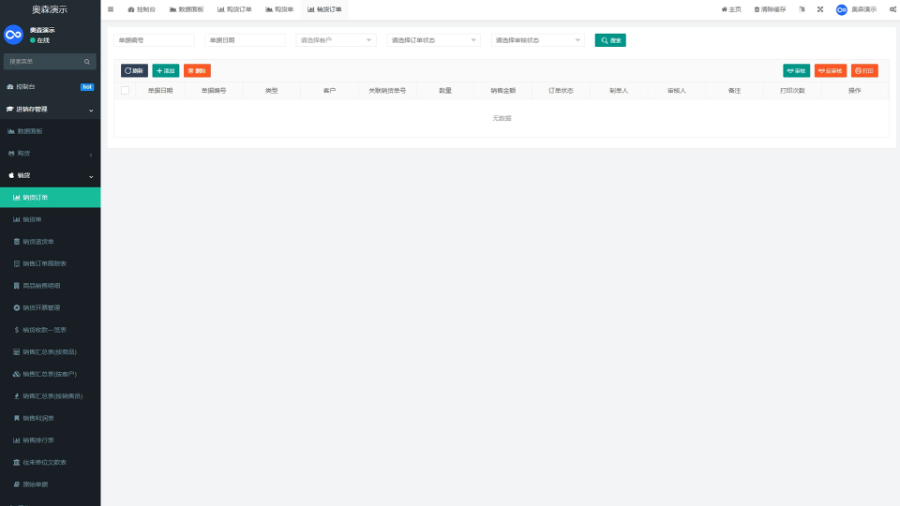The image size is (900, 506).
Task: Click the green 审核 audit button
Action: tap(796, 71)
